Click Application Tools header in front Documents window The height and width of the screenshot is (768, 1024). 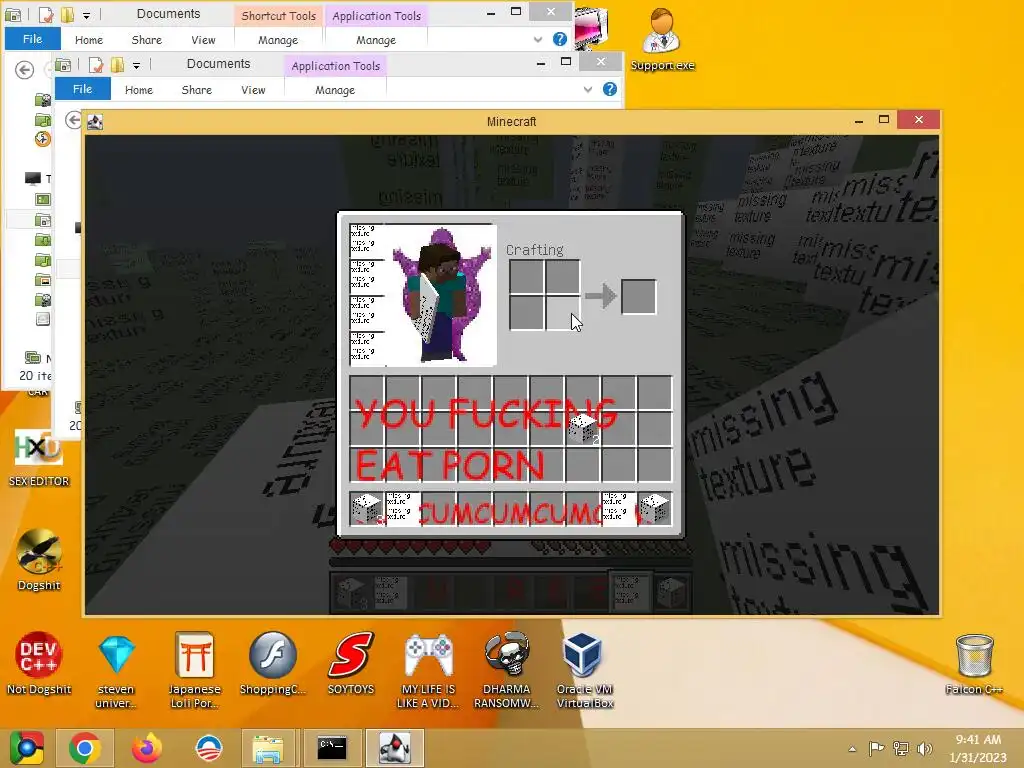(336, 66)
